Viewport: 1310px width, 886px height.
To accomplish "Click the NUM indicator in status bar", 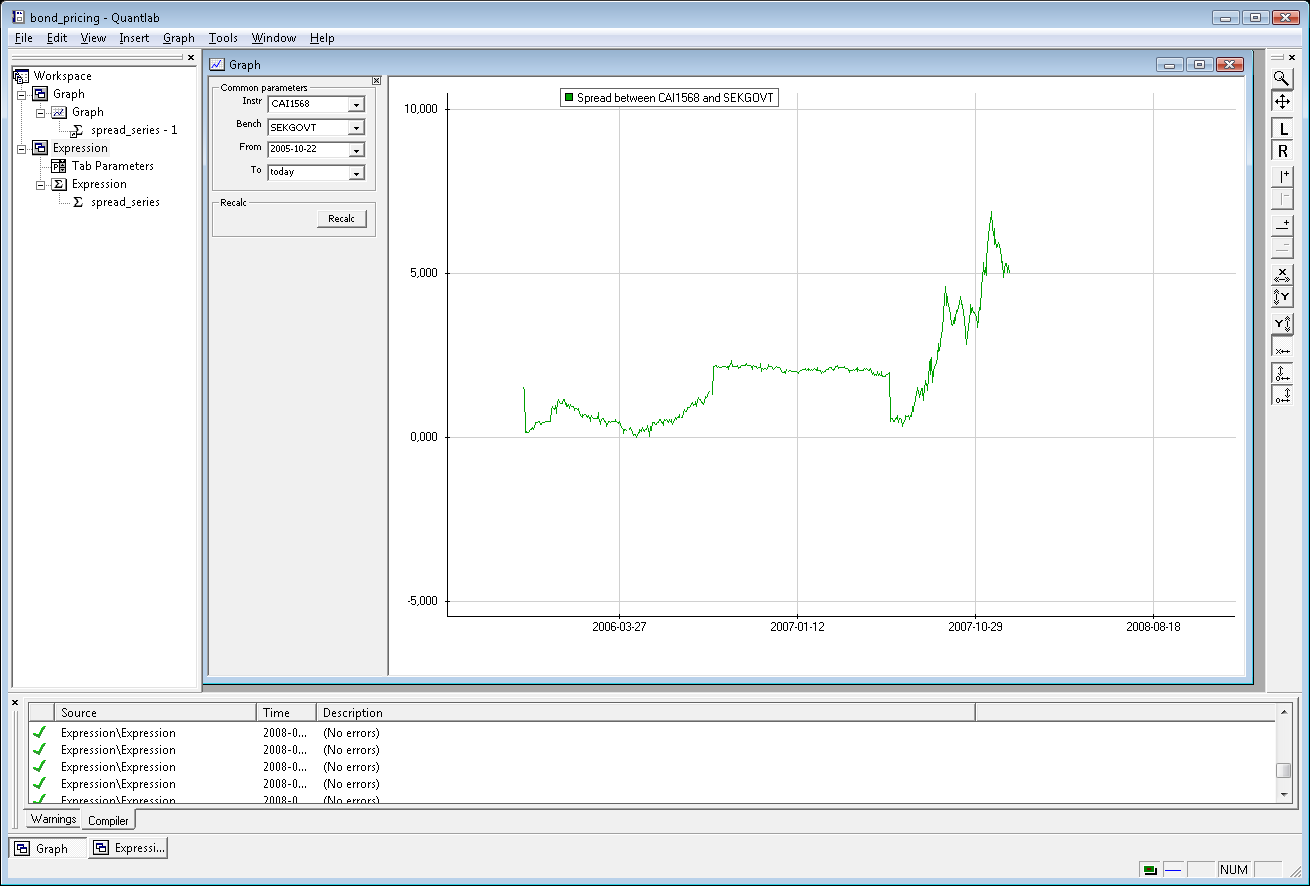I will [x=1233, y=870].
